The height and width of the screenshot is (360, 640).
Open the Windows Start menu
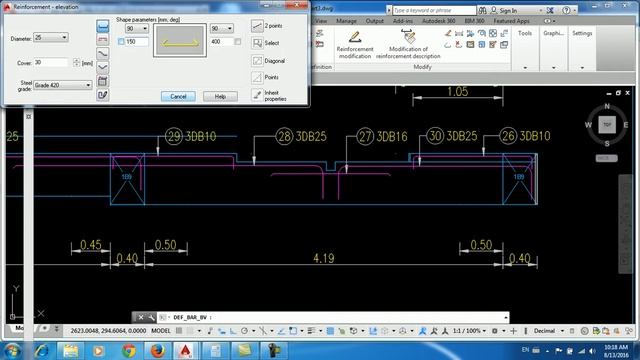tap(12, 351)
